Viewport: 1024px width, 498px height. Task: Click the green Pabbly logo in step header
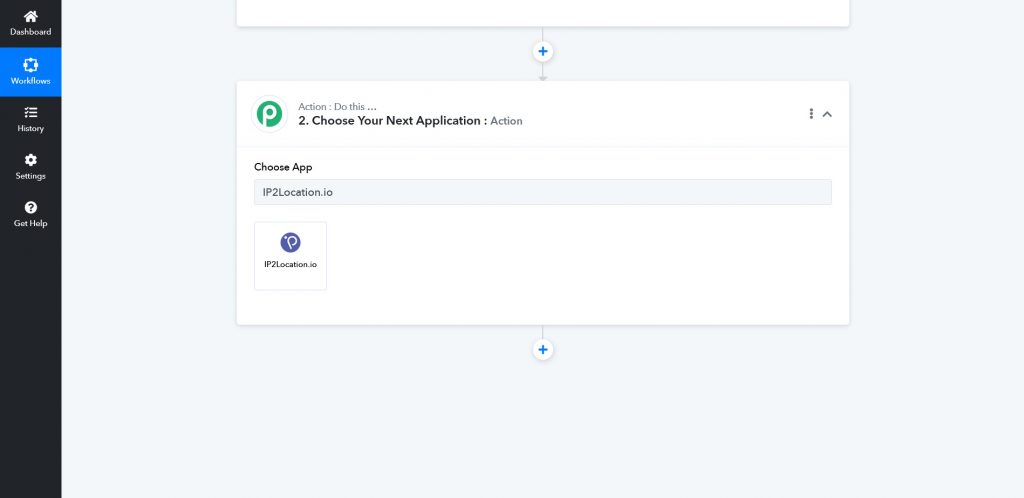pyautogui.click(x=269, y=114)
